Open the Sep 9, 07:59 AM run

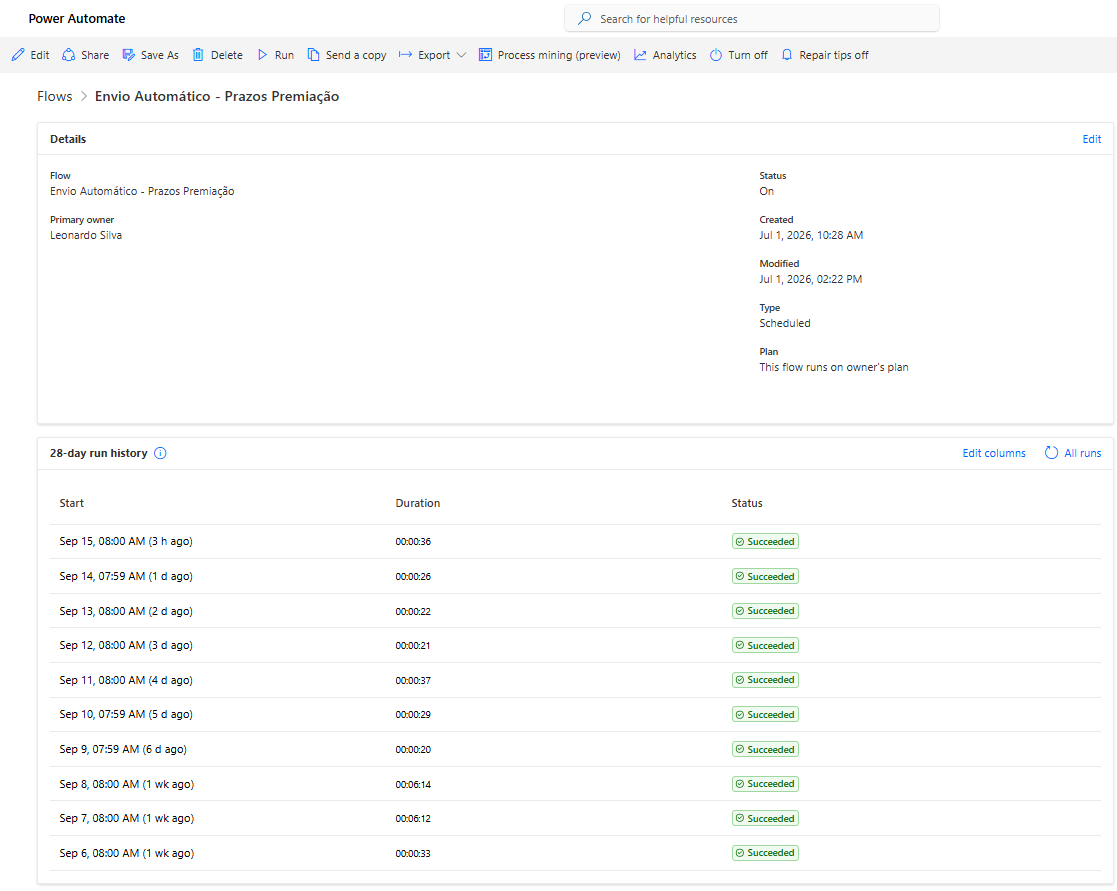123,749
